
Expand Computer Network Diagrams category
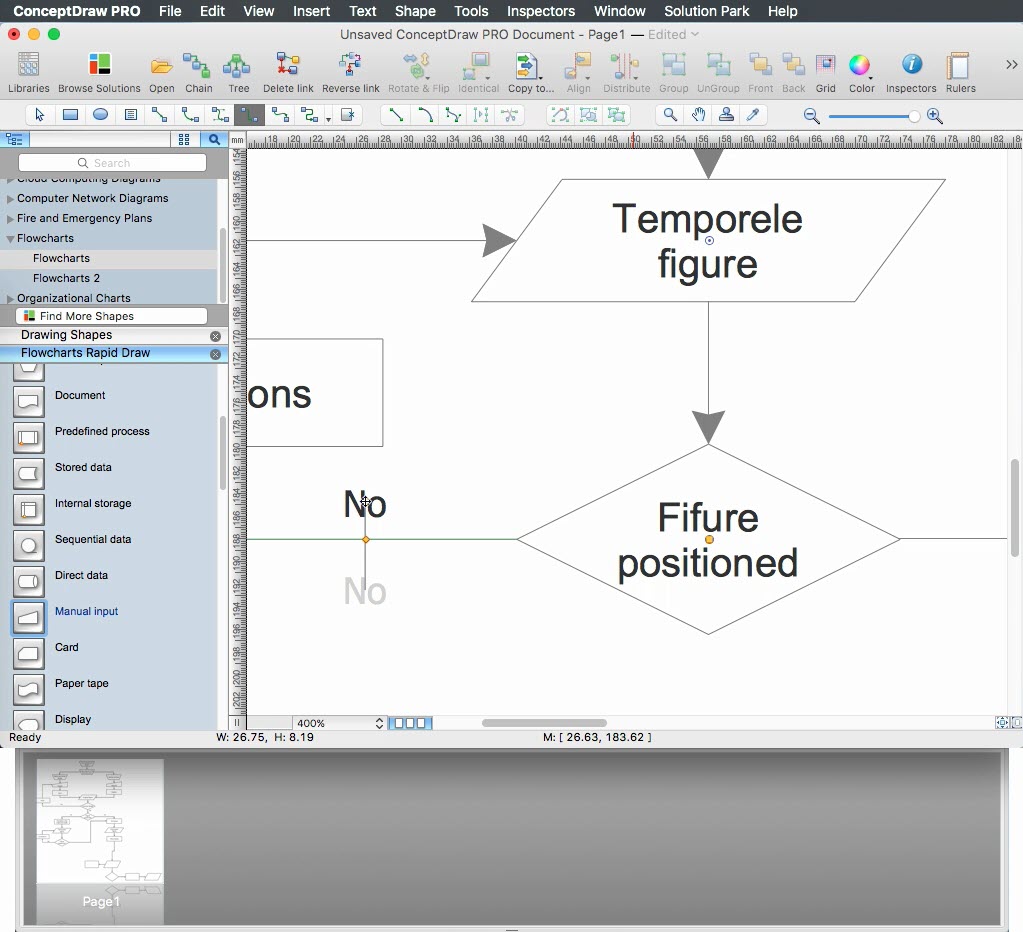[x=10, y=199]
